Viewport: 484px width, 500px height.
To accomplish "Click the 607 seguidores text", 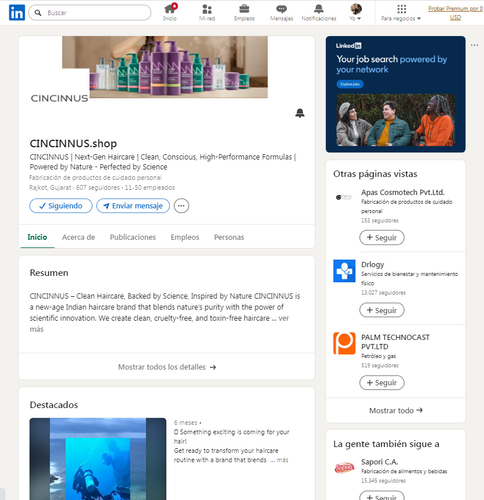I will pyautogui.click(x=98, y=188).
